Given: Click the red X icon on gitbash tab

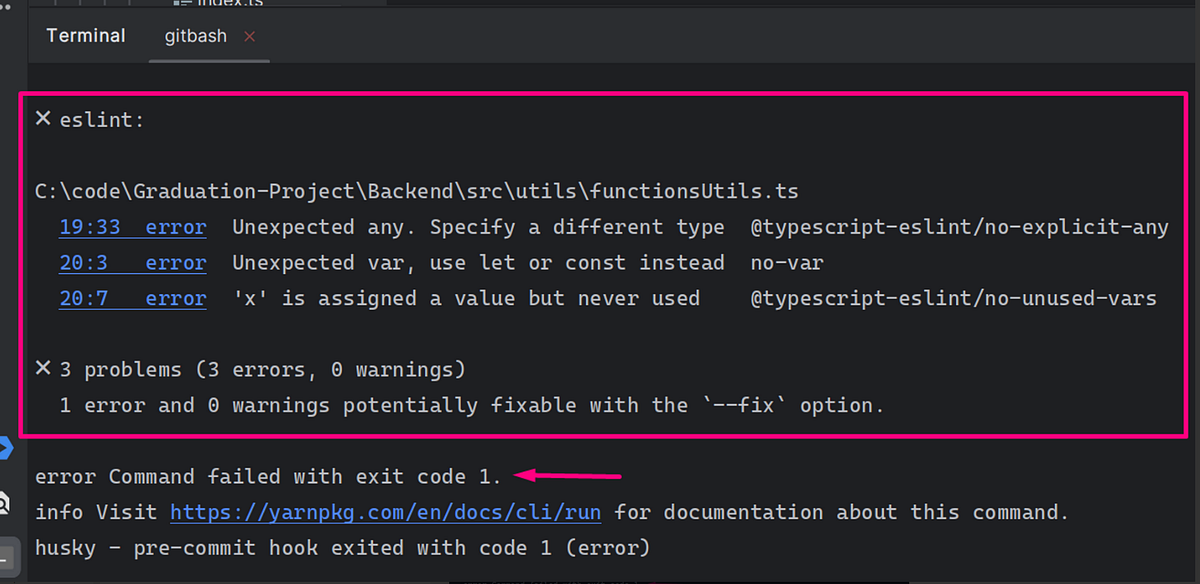Looking at the screenshot, I should pyautogui.click(x=249, y=36).
